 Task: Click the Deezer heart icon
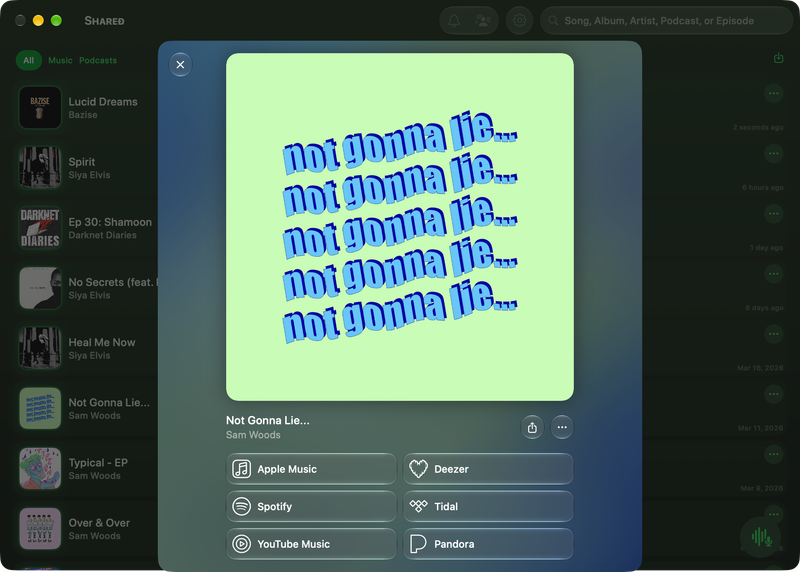[x=418, y=469]
